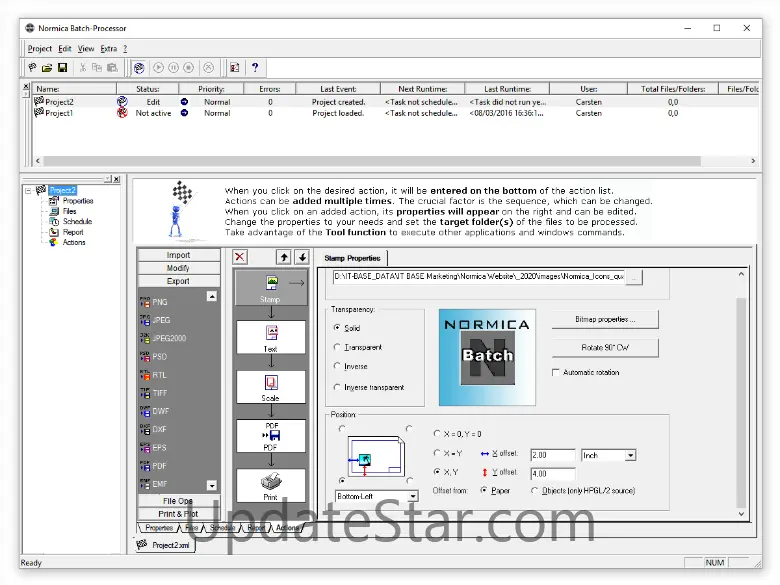Move action down with the down arrow
780x585 pixels.
click(302, 257)
